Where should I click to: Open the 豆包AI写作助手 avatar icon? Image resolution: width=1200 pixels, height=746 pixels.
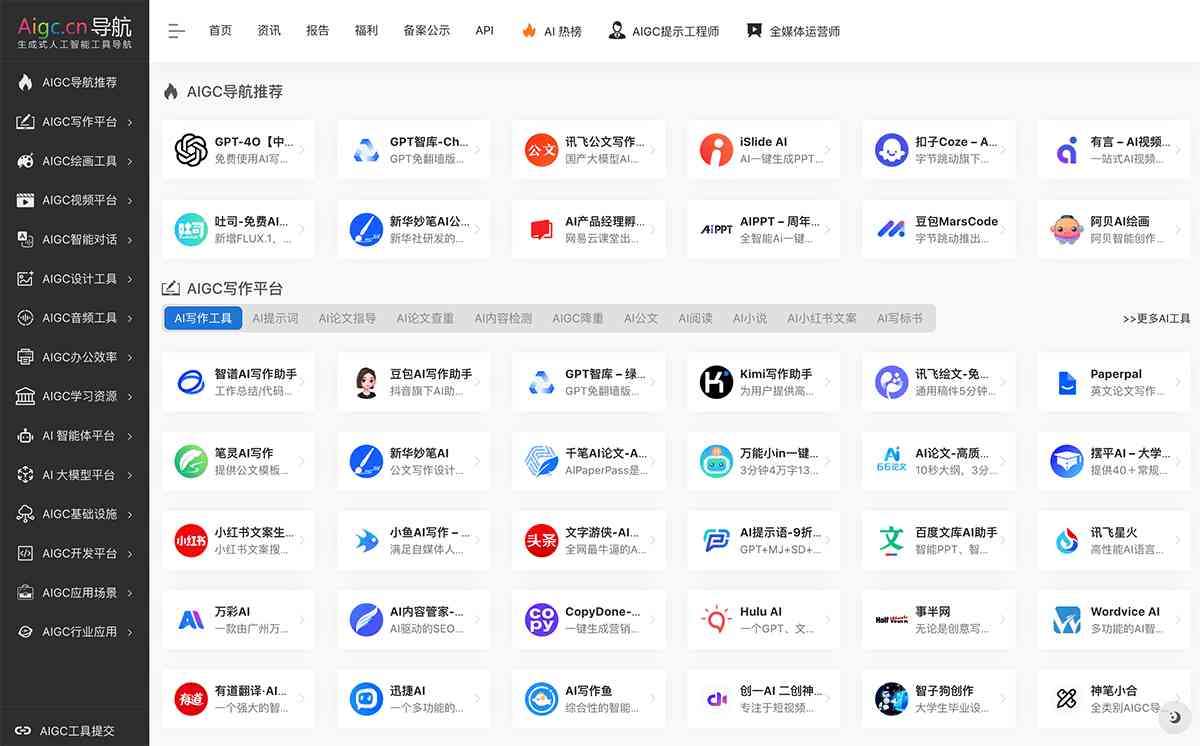coord(366,382)
